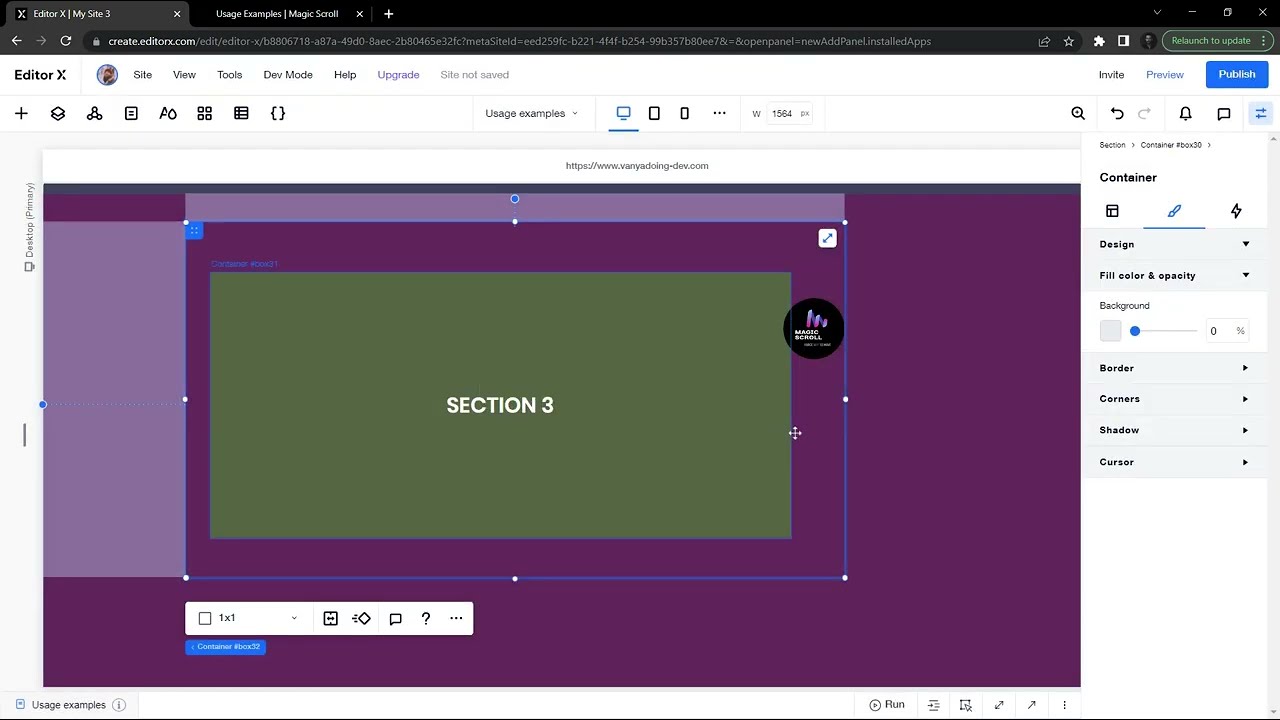The width and height of the screenshot is (1280, 720).
Task: Click the Upgrade link
Action: click(x=398, y=75)
